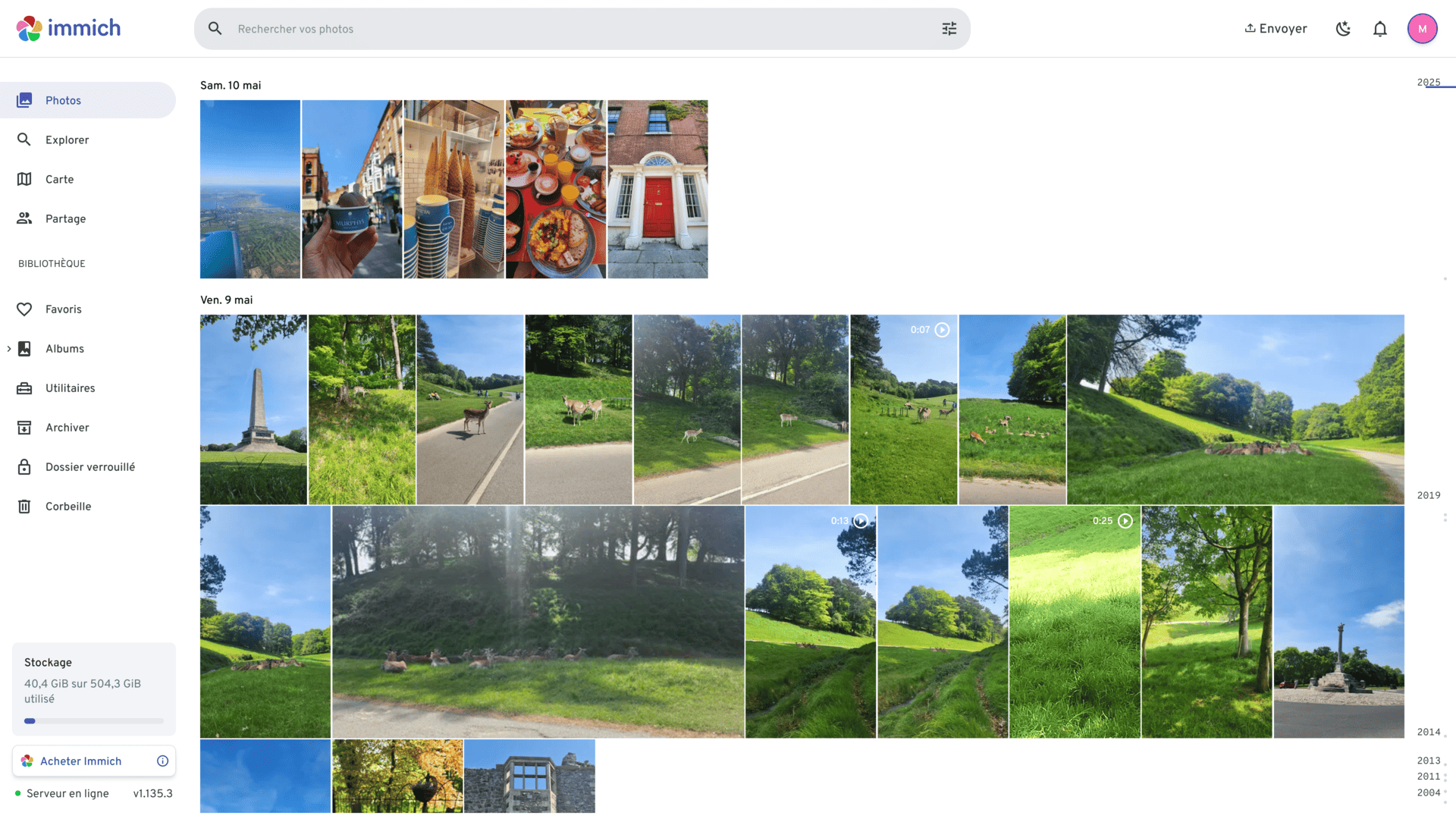Open search filter options icon
This screenshot has height=819, width=1456.
tap(949, 29)
